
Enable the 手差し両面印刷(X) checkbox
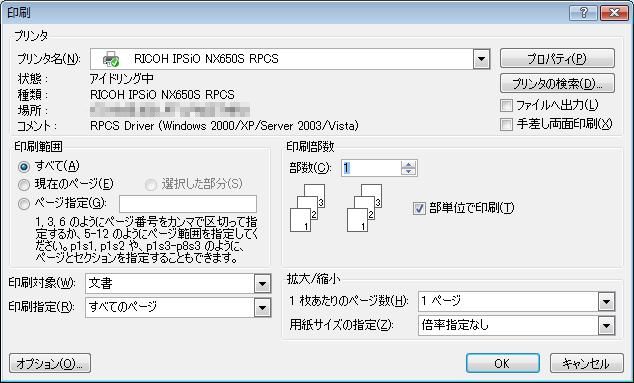[506, 124]
